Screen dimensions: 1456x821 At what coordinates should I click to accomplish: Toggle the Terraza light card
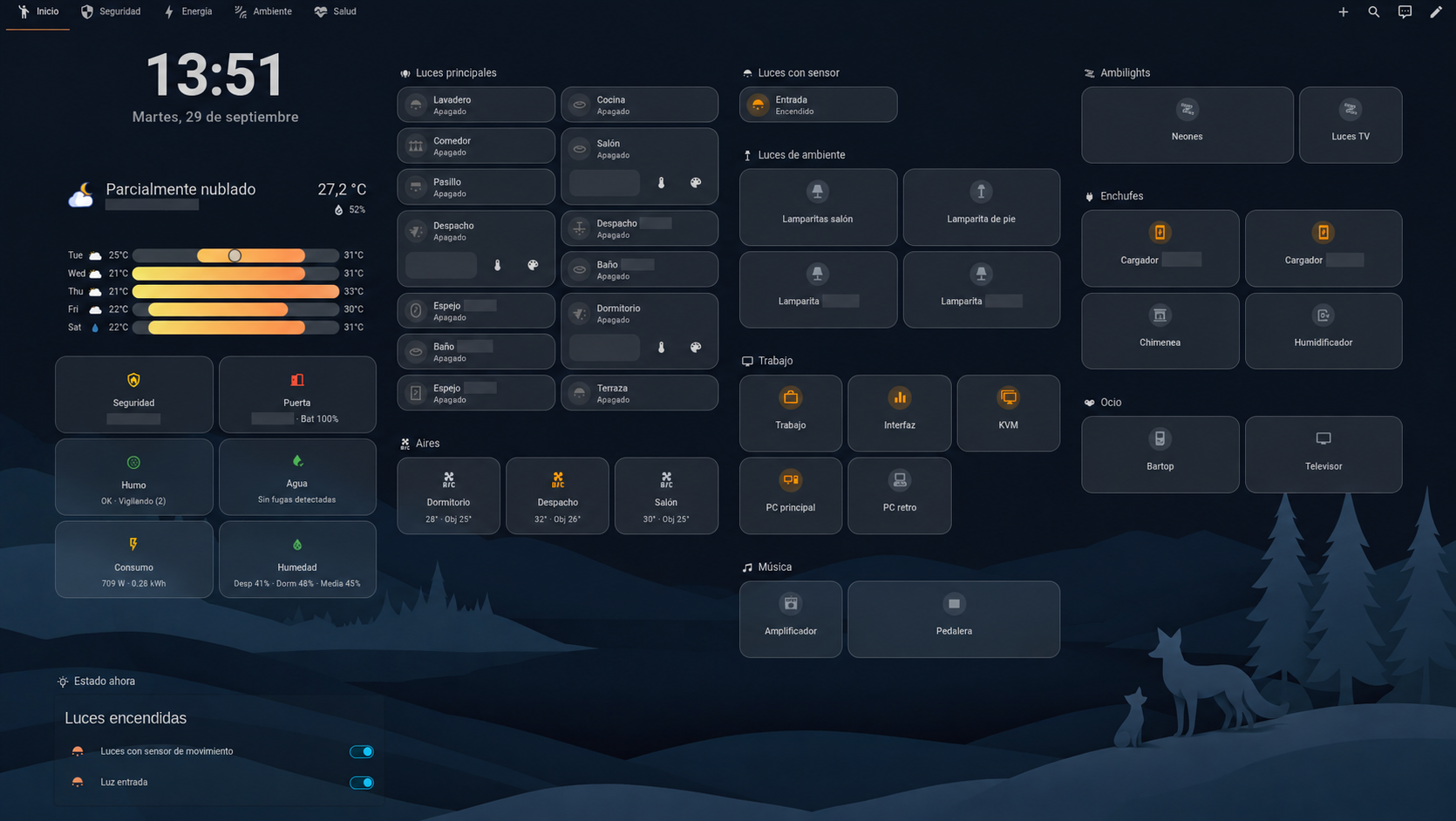pyautogui.click(x=639, y=393)
